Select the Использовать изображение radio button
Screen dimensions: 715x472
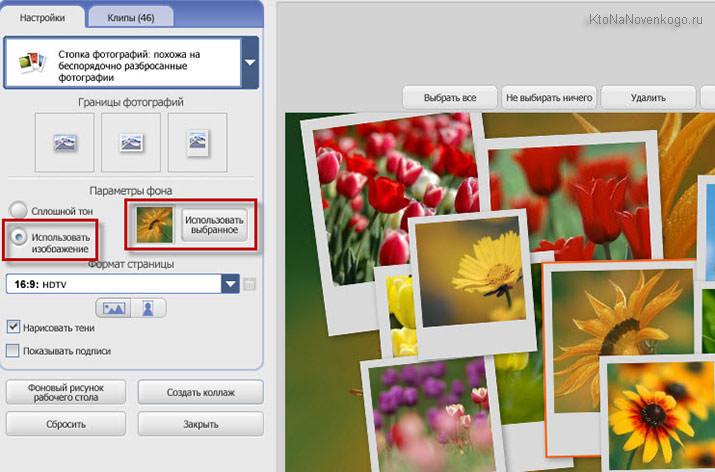19,237
